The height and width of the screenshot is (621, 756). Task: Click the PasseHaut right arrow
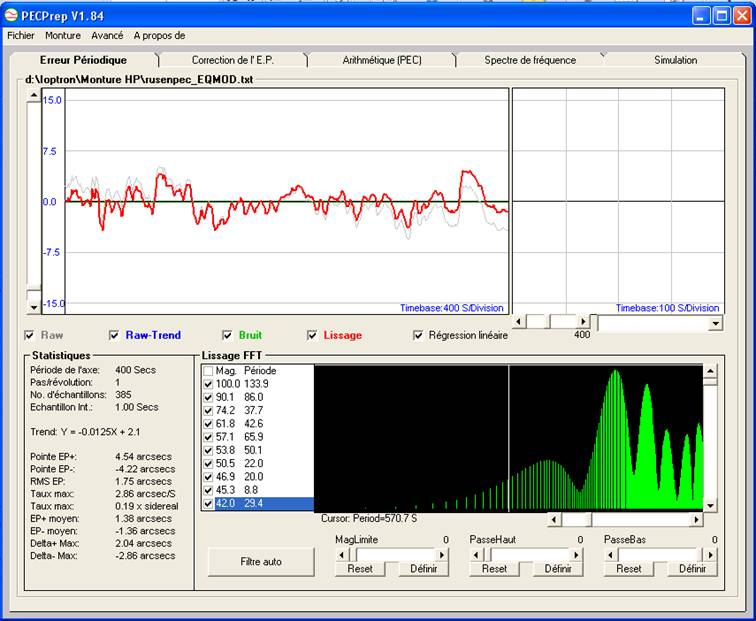coord(577,554)
